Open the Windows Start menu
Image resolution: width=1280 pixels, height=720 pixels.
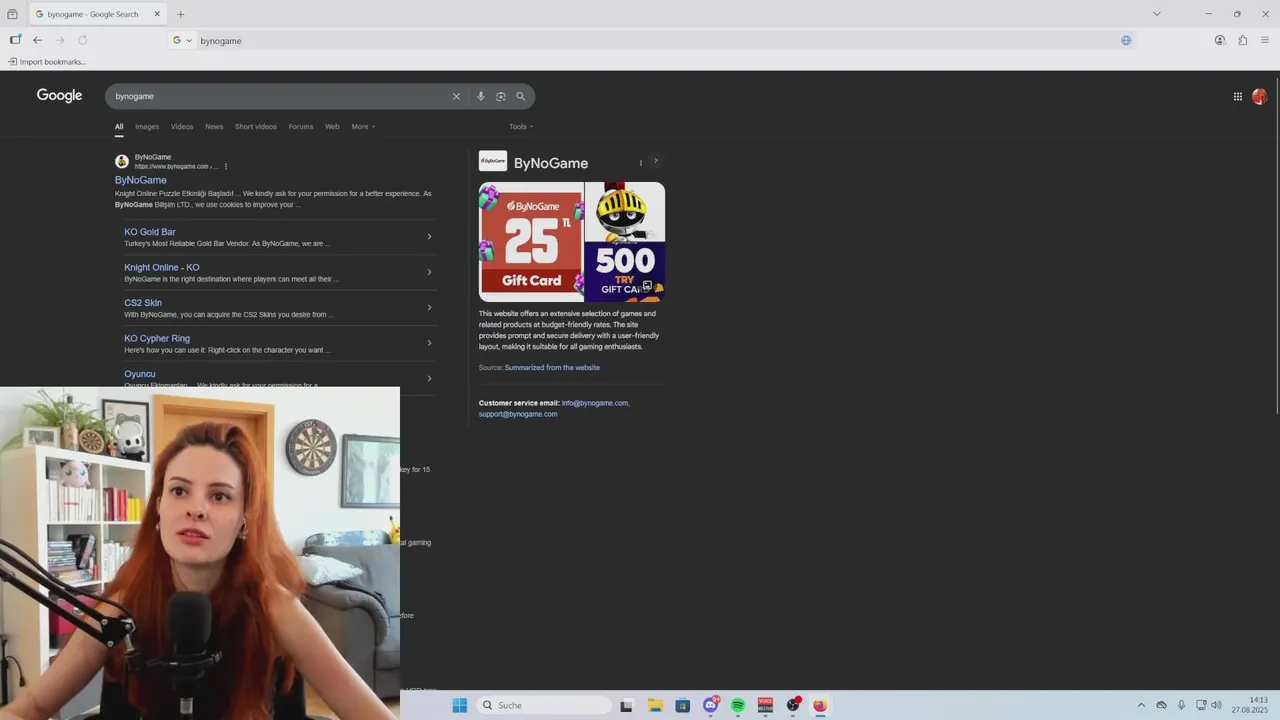pos(460,705)
